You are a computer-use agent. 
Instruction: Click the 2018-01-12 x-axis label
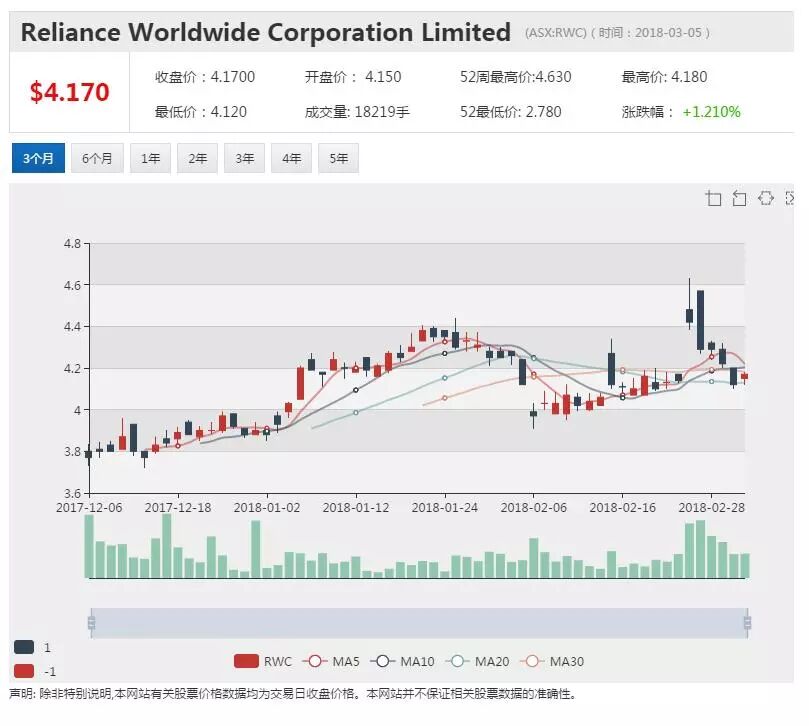point(356,507)
